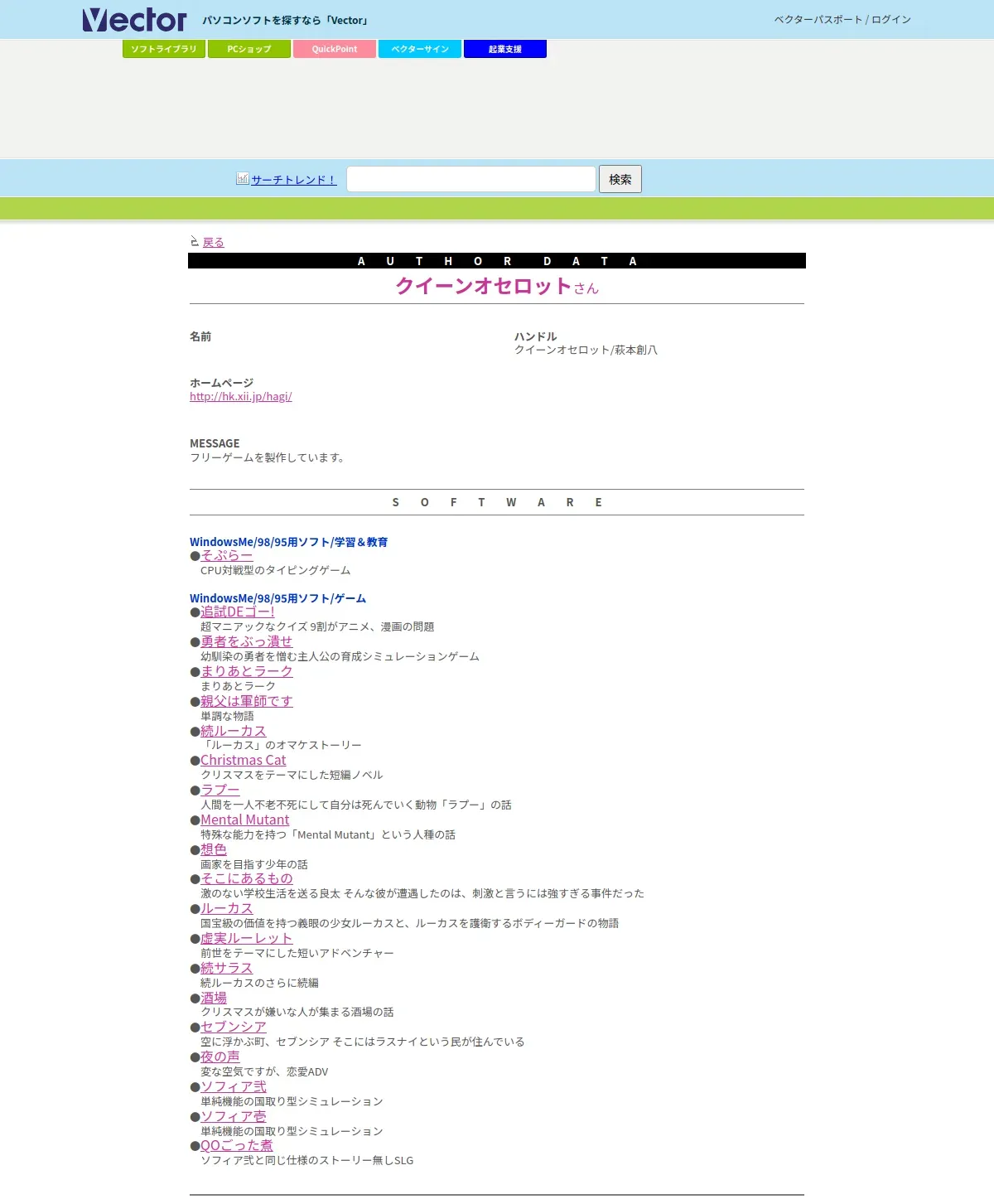Click description クリスマスをテーマにした短編ノベル
This screenshot has width=994, height=1204.
click(x=292, y=775)
